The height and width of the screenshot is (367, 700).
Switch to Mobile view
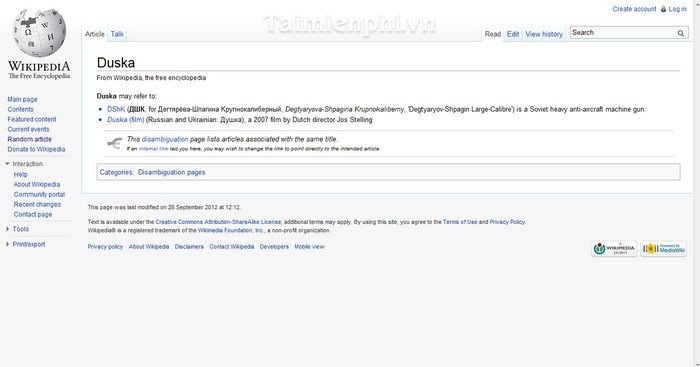[x=309, y=246]
